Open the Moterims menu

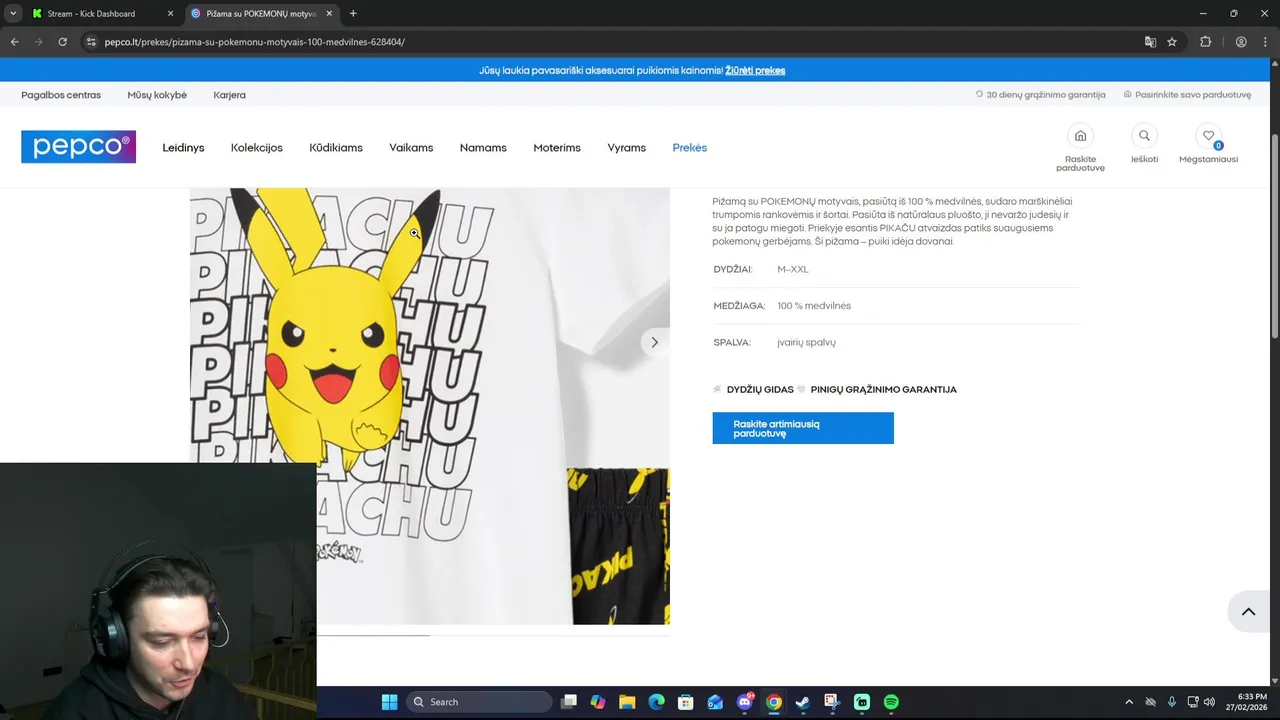tap(557, 148)
